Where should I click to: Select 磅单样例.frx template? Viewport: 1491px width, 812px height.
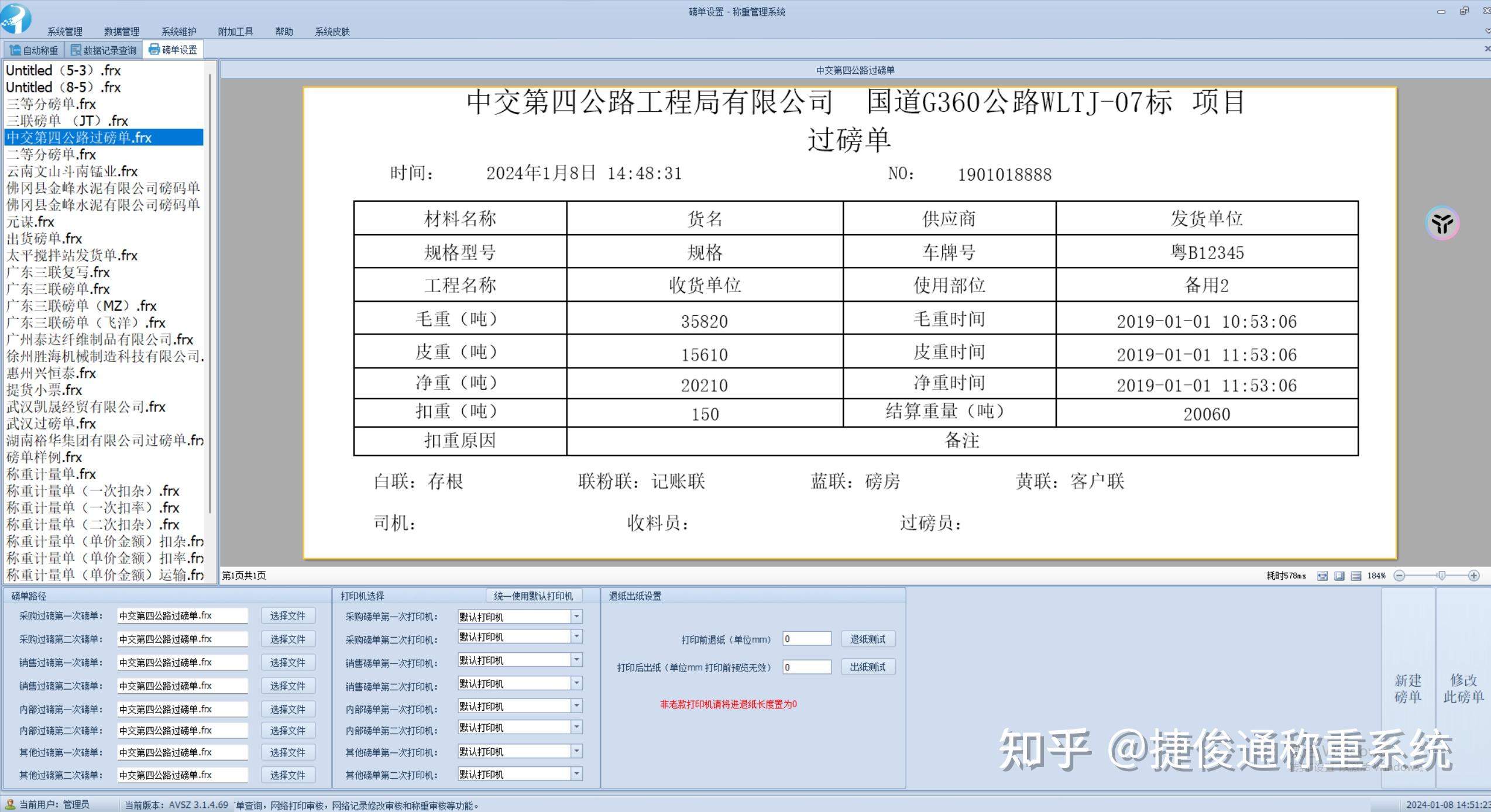tap(104, 457)
